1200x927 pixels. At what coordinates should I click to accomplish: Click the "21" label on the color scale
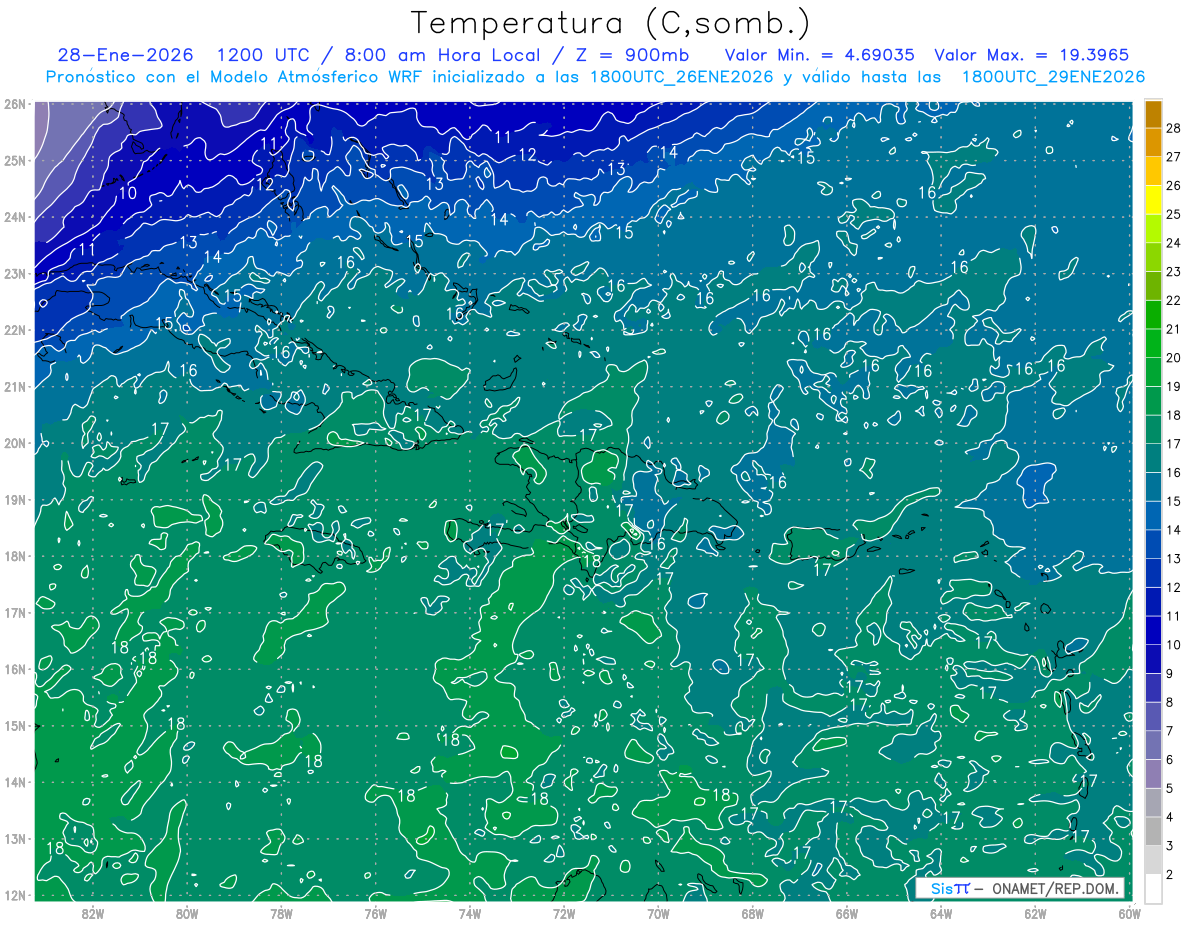[x=1174, y=329]
